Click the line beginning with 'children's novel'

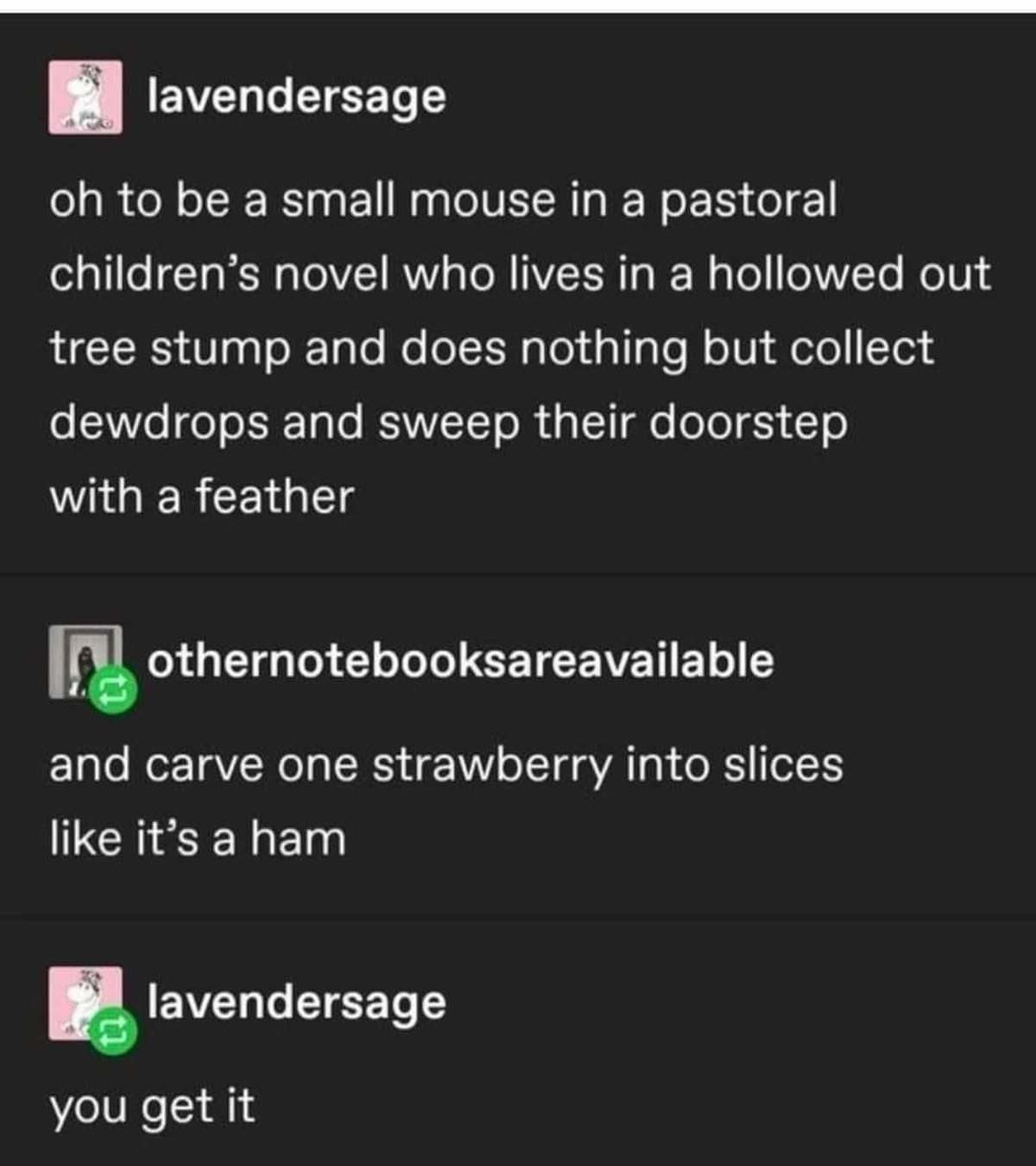(x=520, y=275)
